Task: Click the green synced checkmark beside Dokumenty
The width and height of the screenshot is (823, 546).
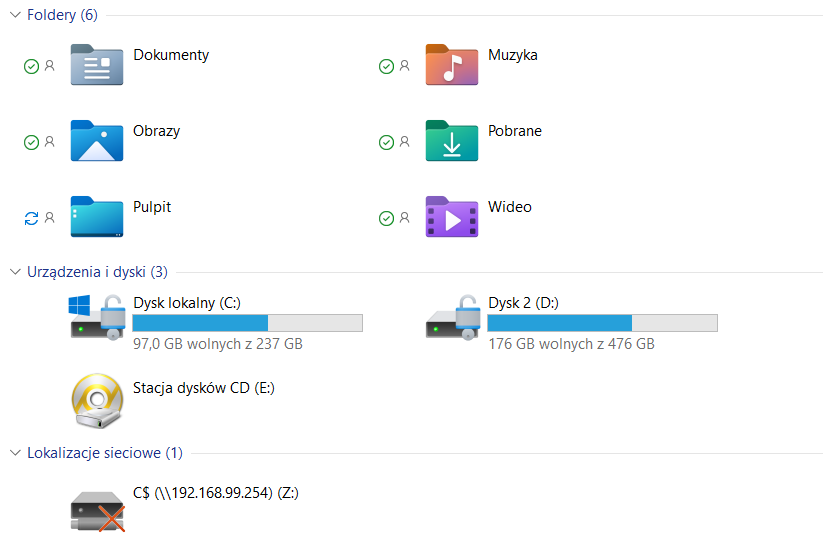Action: 31,67
